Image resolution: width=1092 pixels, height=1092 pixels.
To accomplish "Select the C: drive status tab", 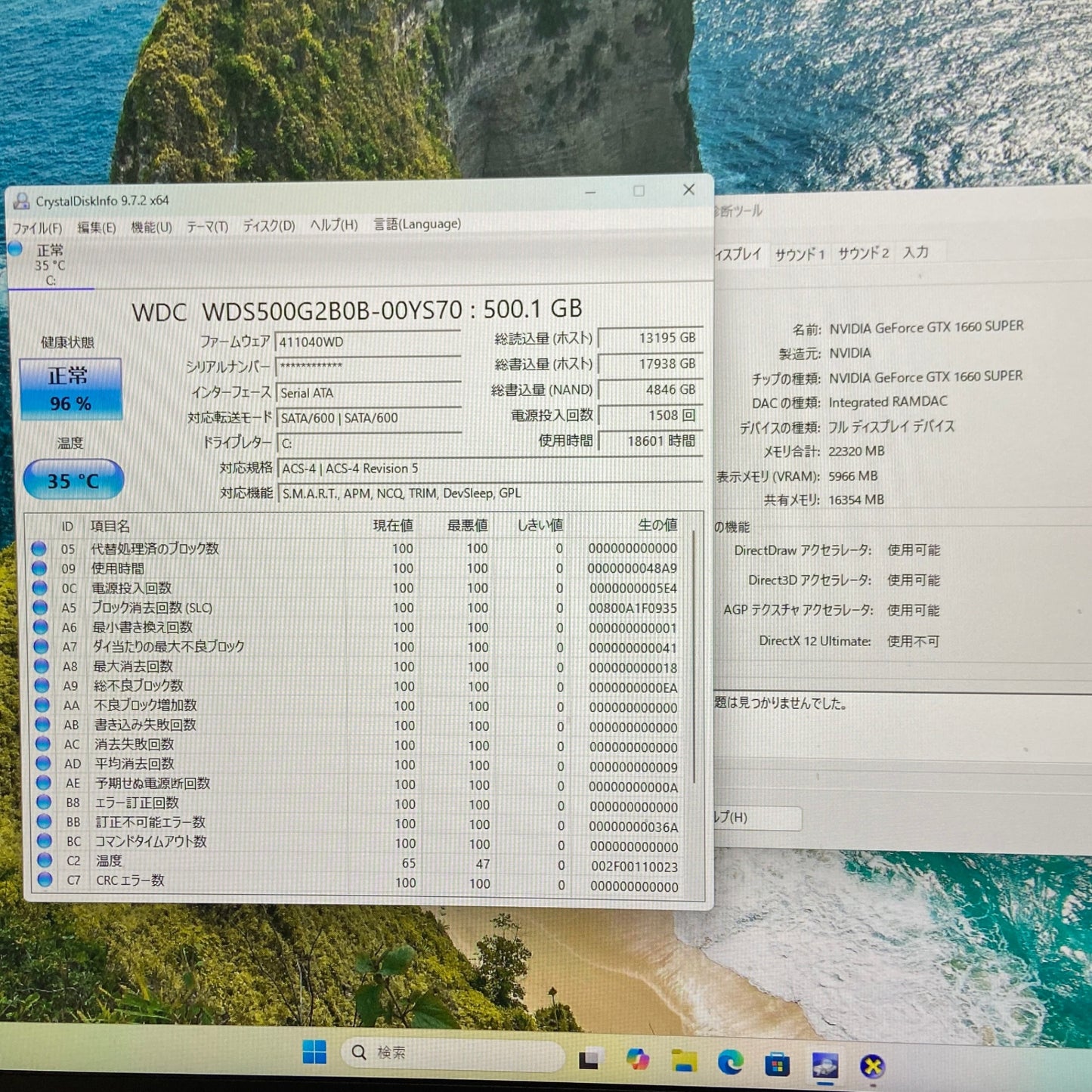I will [x=50, y=265].
